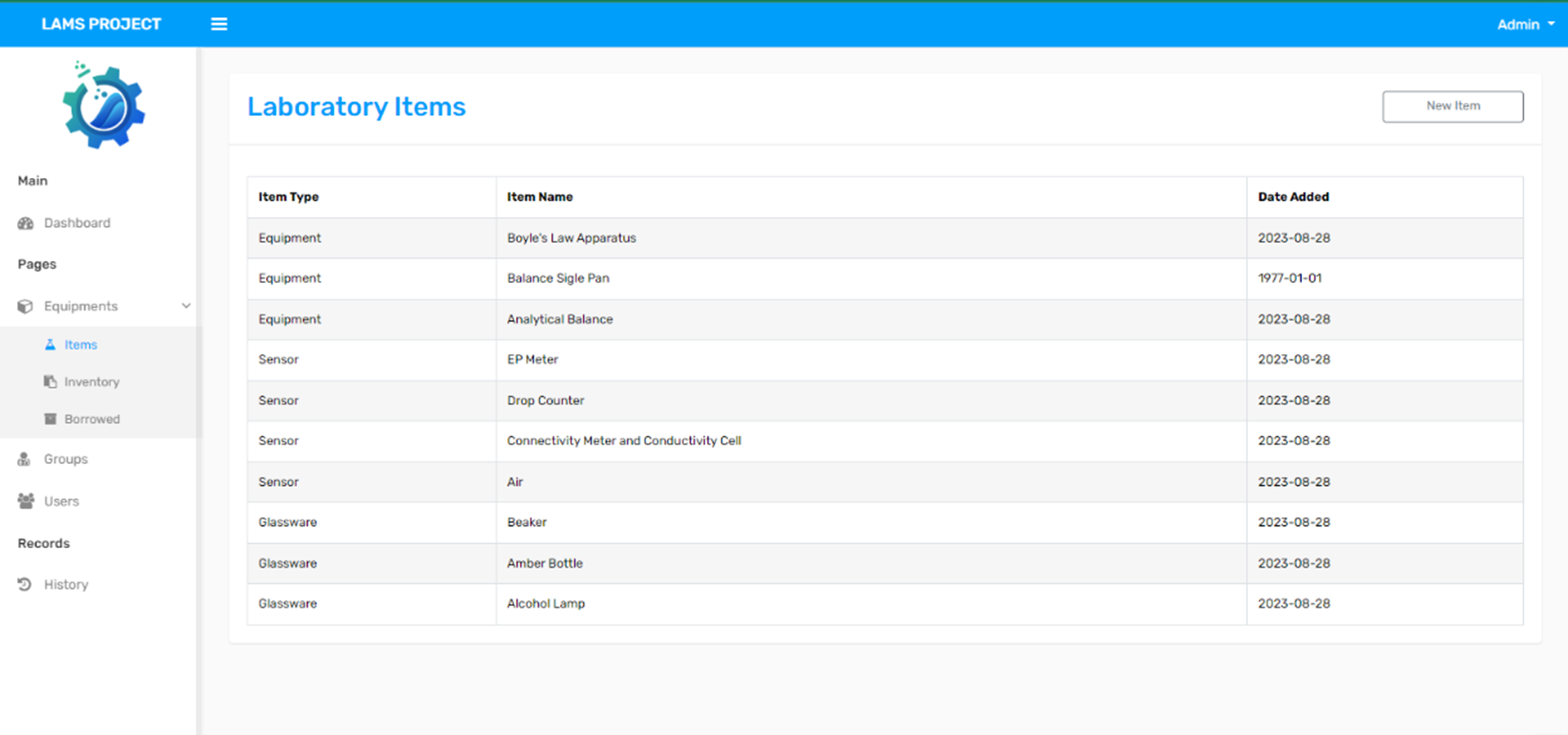Open Inventory submenu entry

click(91, 382)
